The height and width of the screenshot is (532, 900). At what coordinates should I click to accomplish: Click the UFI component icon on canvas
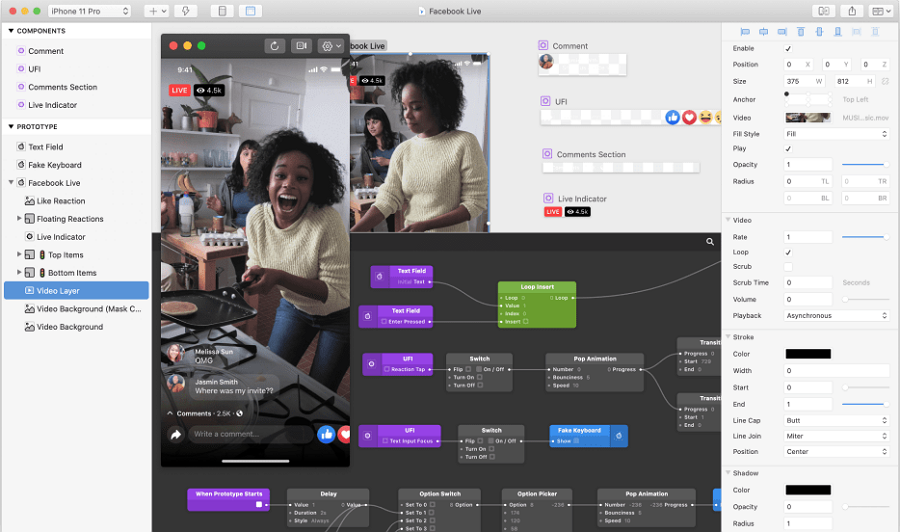click(545, 101)
